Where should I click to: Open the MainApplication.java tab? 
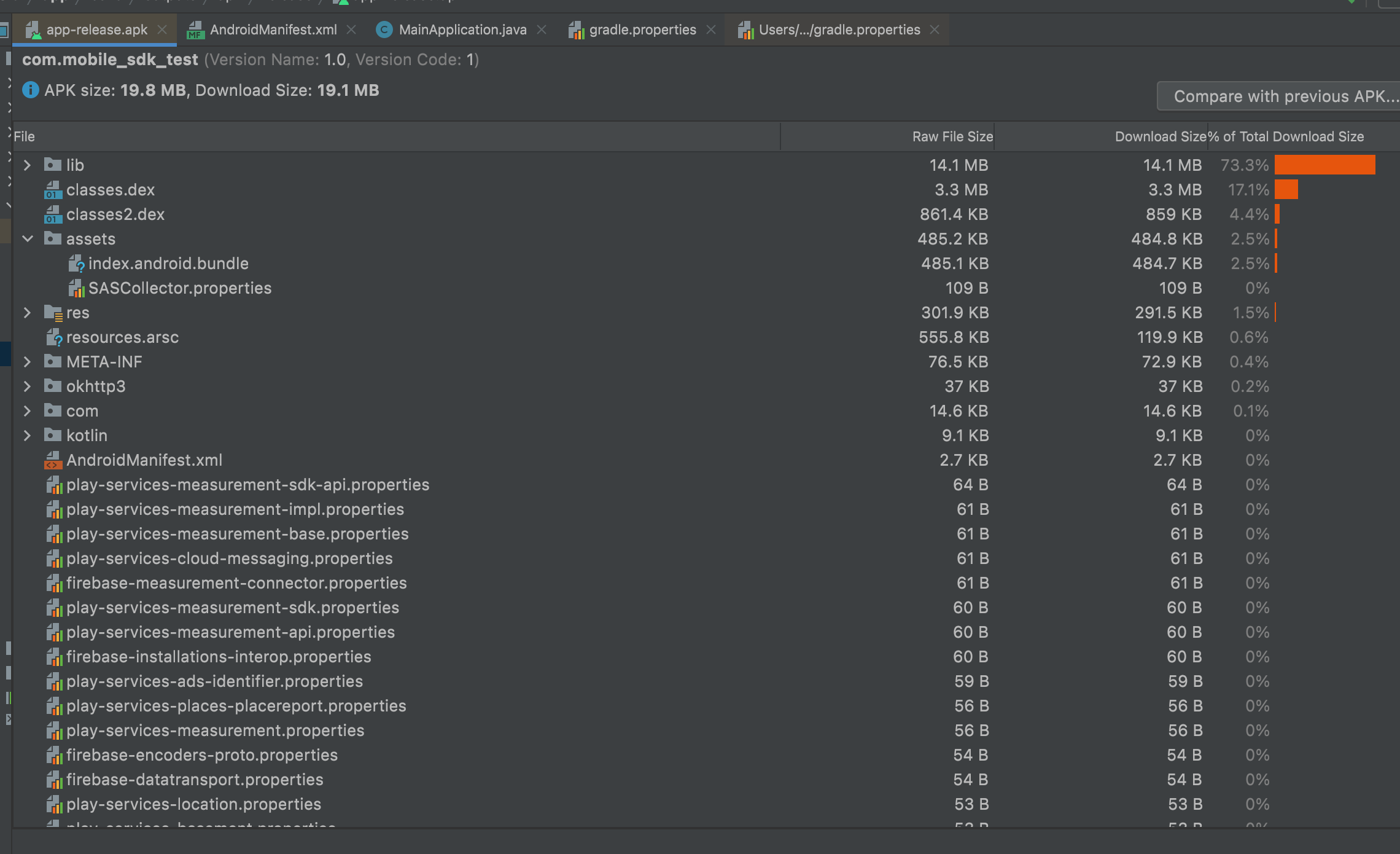click(x=461, y=29)
